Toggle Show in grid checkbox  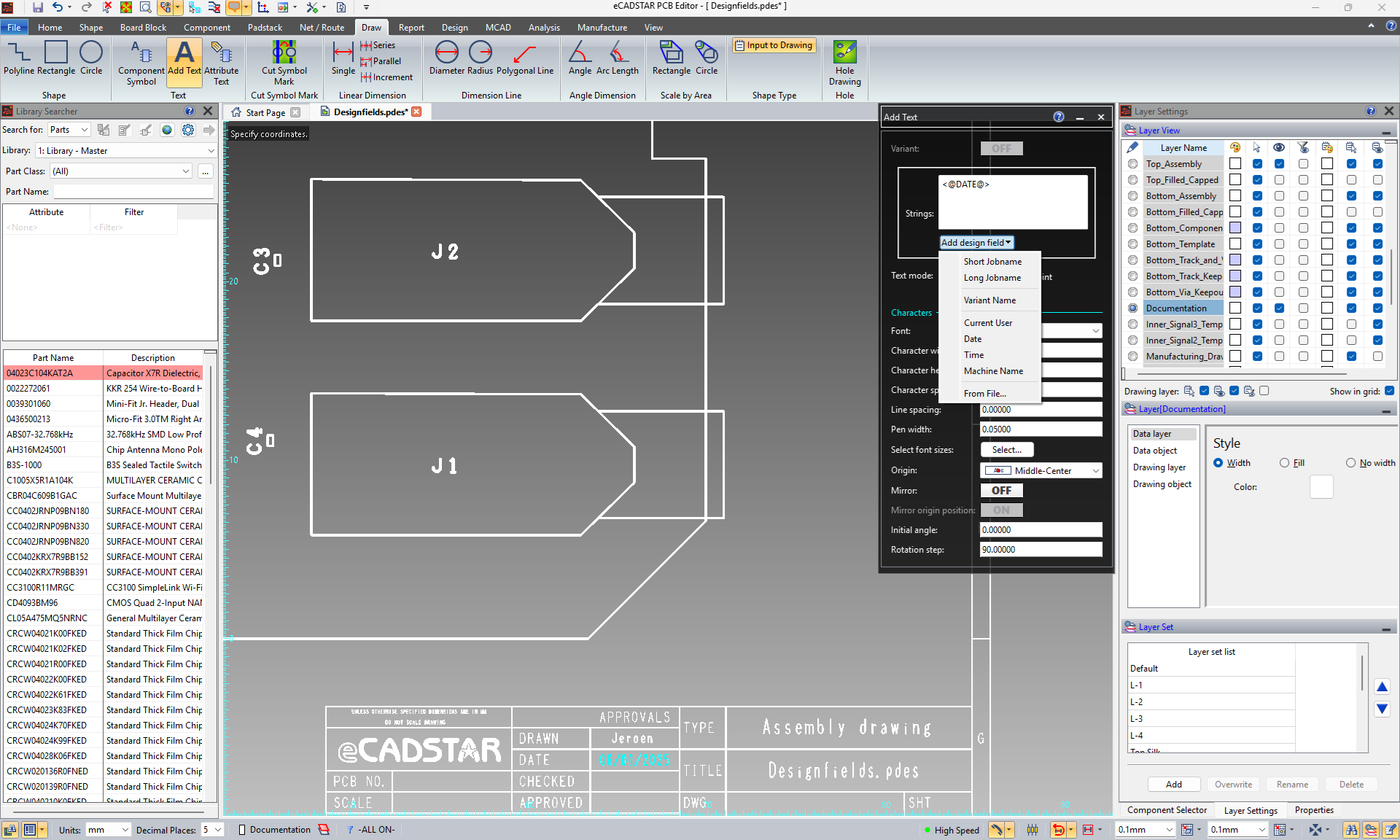(x=1390, y=391)
